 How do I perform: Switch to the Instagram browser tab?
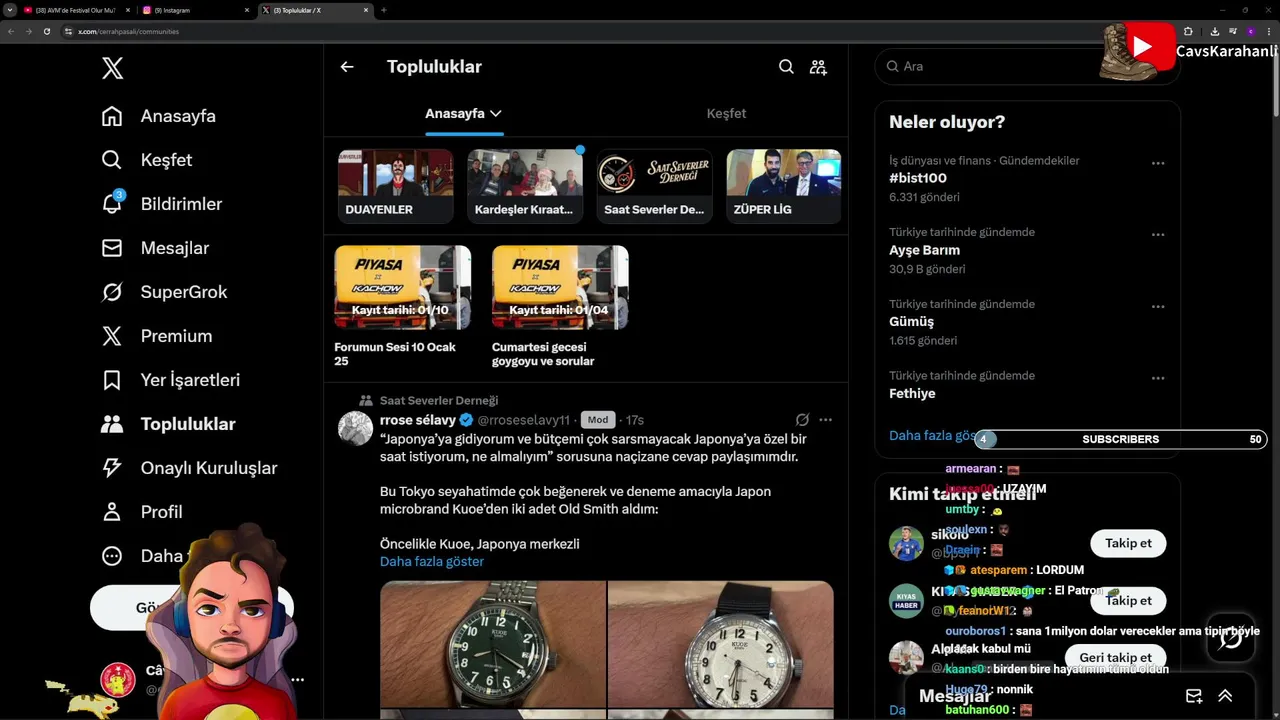(x=195, y=10)
